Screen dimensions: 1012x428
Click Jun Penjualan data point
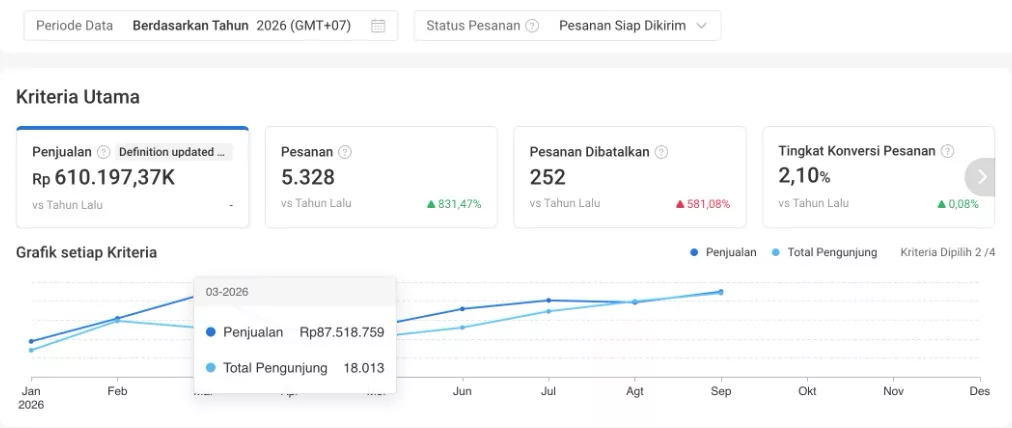[462, 309]
